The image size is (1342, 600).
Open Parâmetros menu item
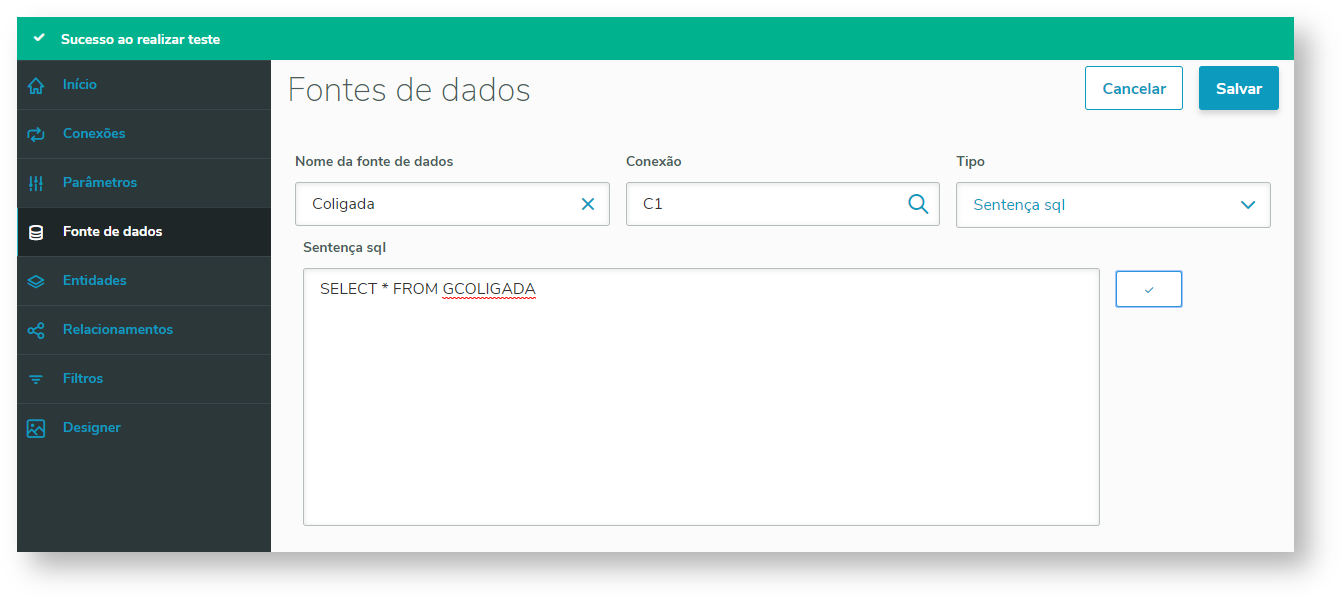tap(144, 183)
